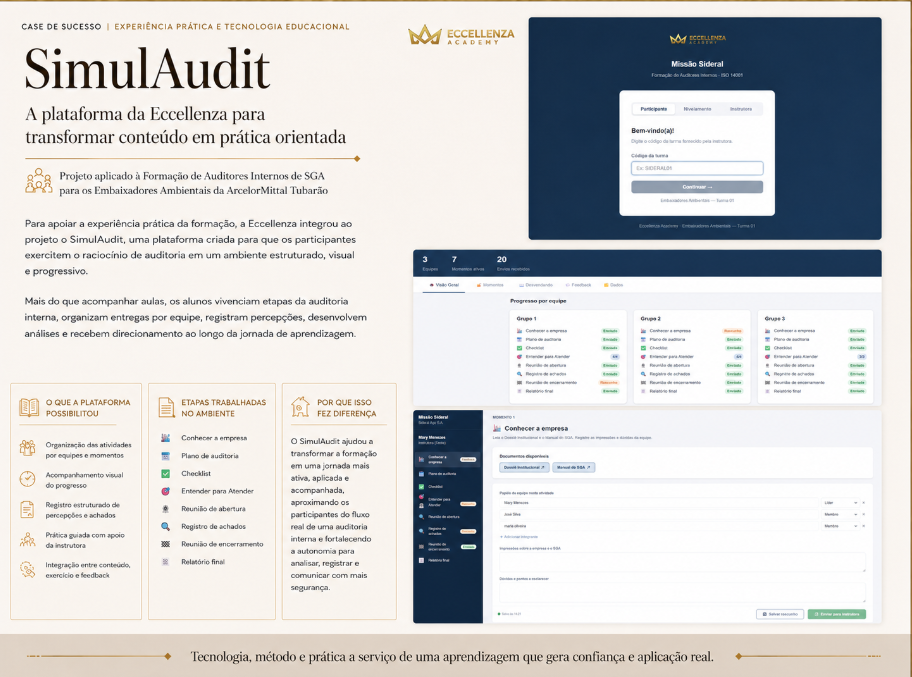Click the 'Missão Sideral' title on the login screen
The height and width of the screenshot is (677, 912).
[x=697, y=64]
